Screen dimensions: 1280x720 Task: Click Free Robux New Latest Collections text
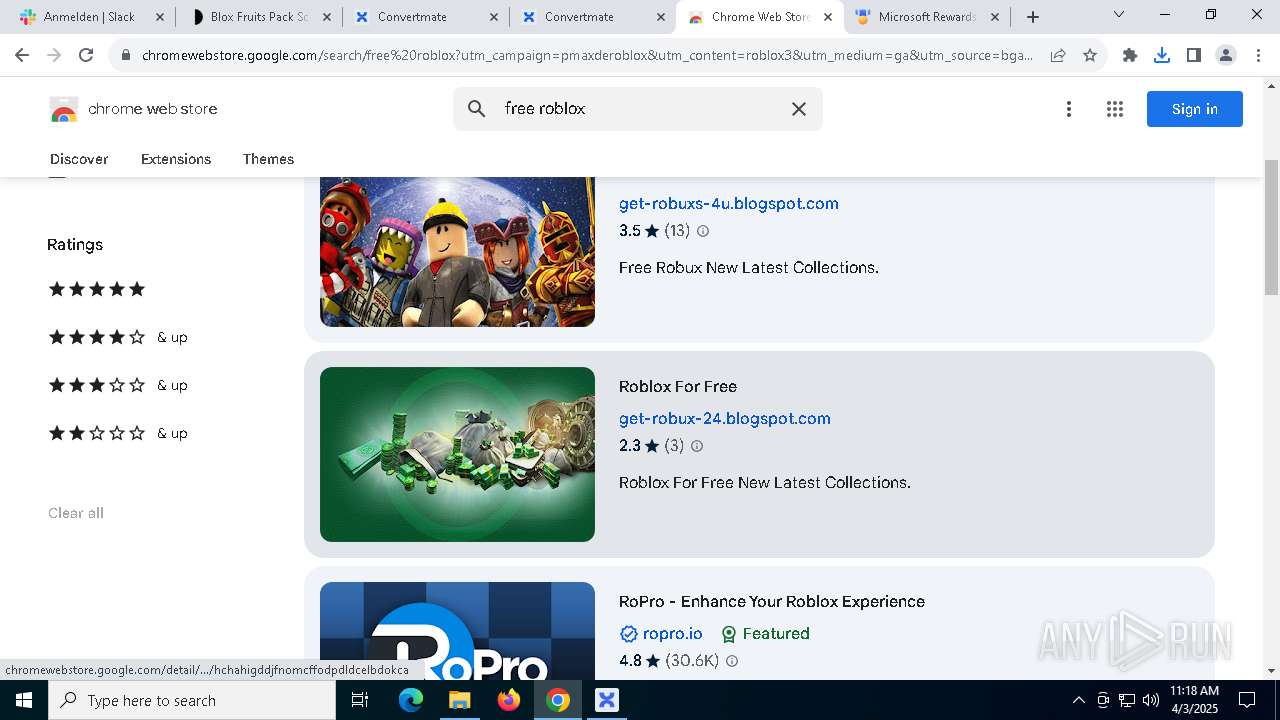click(x=749, y=268)
